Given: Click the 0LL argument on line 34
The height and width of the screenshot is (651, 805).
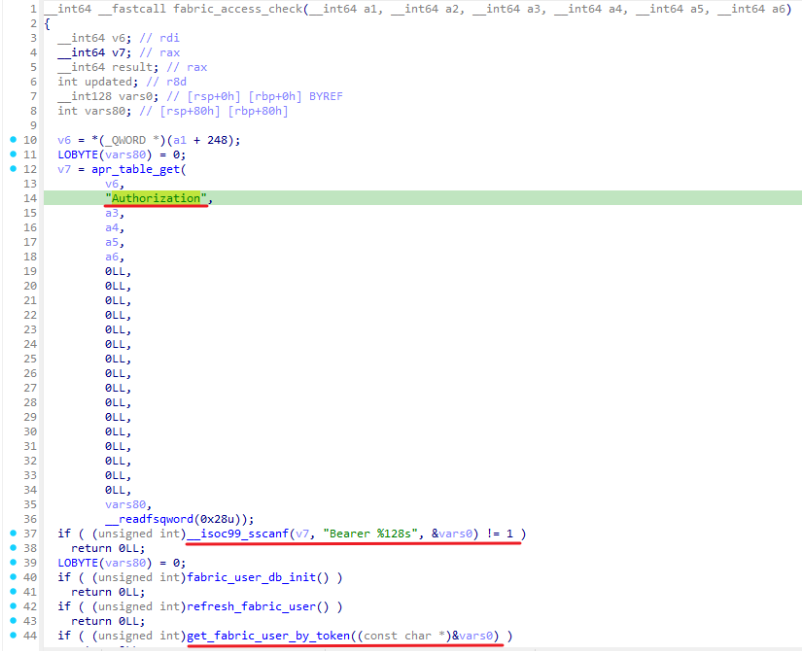Looking at the screenshot, I should 115,490.
